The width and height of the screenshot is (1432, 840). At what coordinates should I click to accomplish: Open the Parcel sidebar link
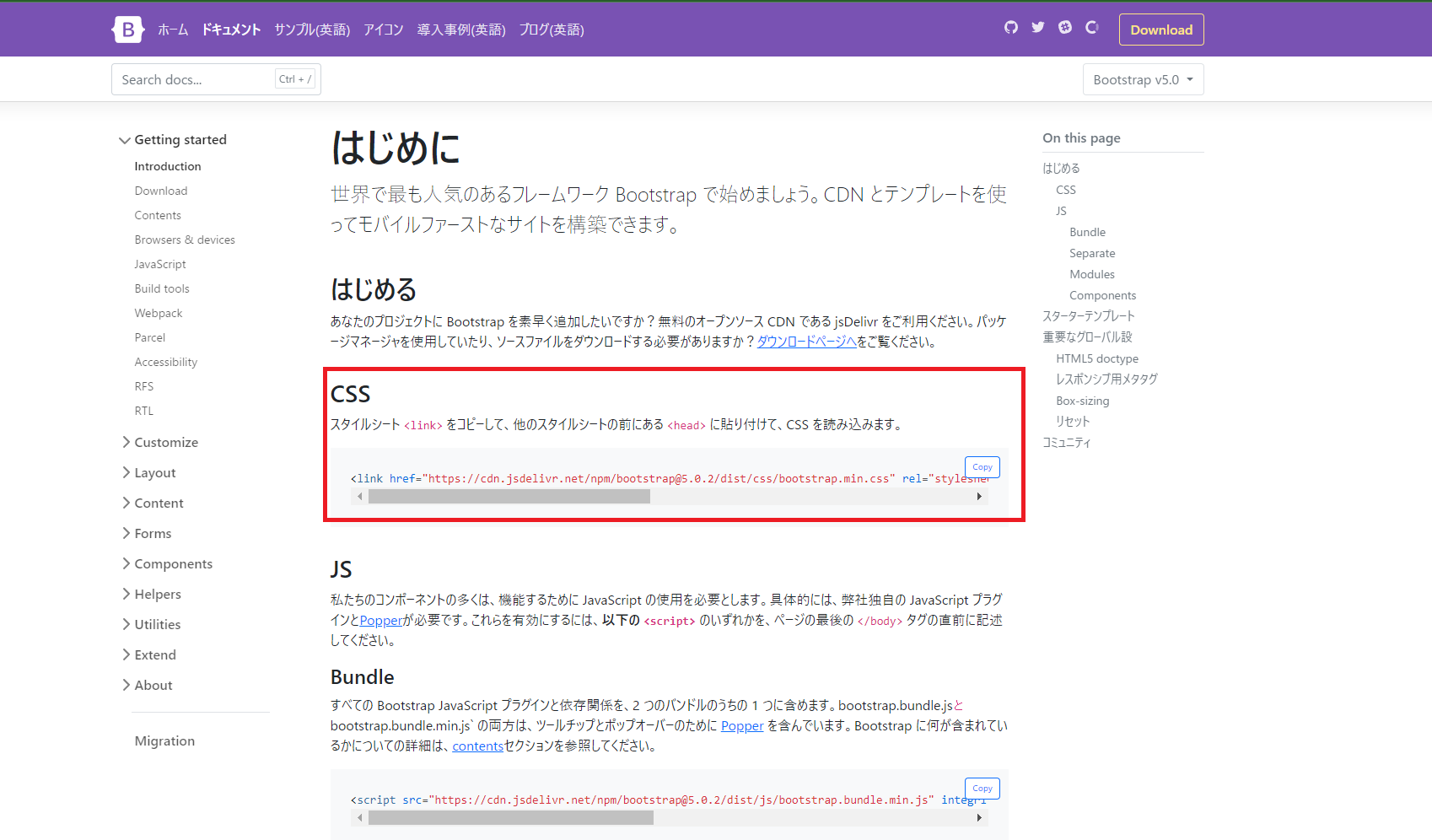[150, 337]
